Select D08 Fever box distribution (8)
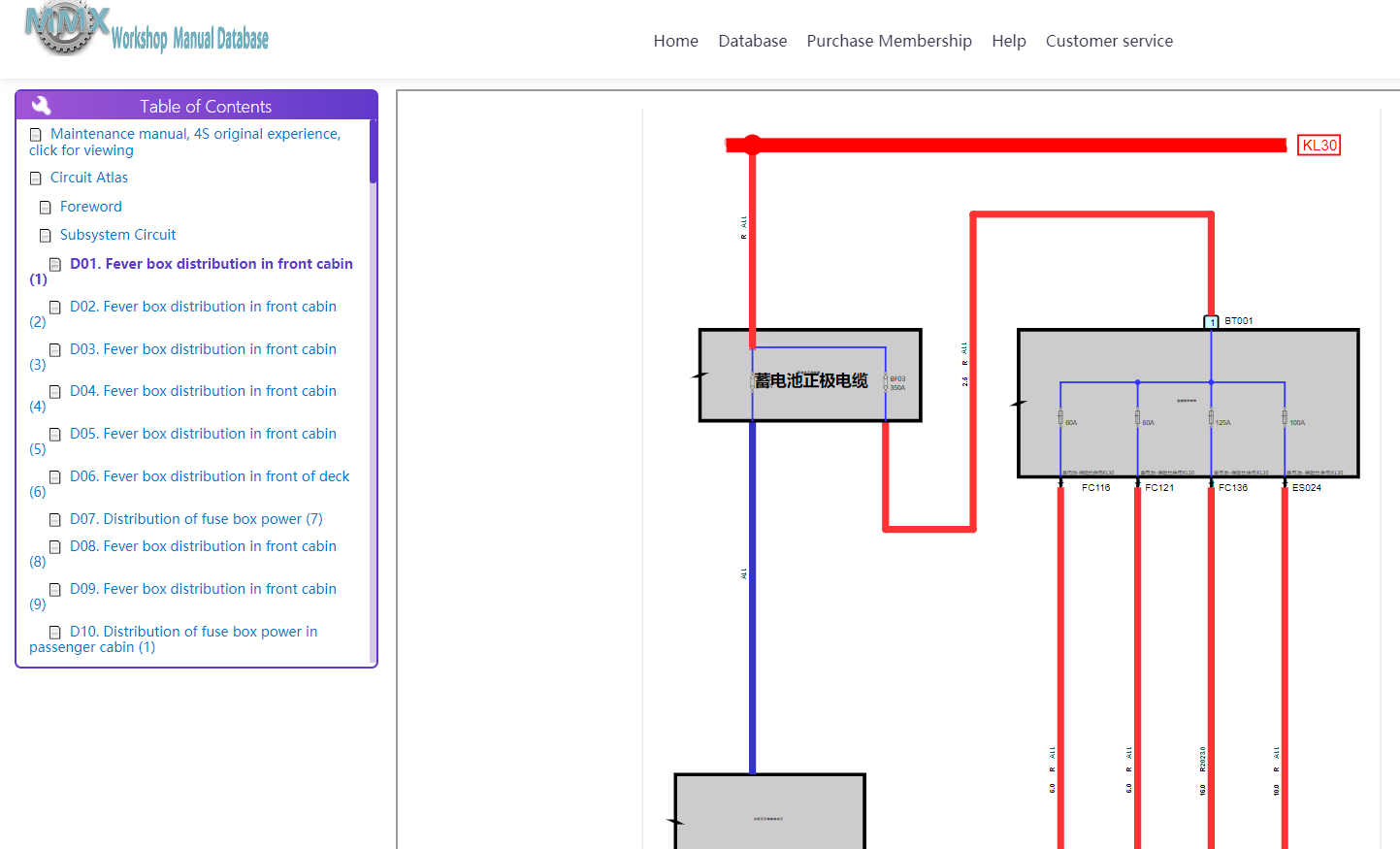This screenshot has height=849, width=1400. [x=183, y=554]
